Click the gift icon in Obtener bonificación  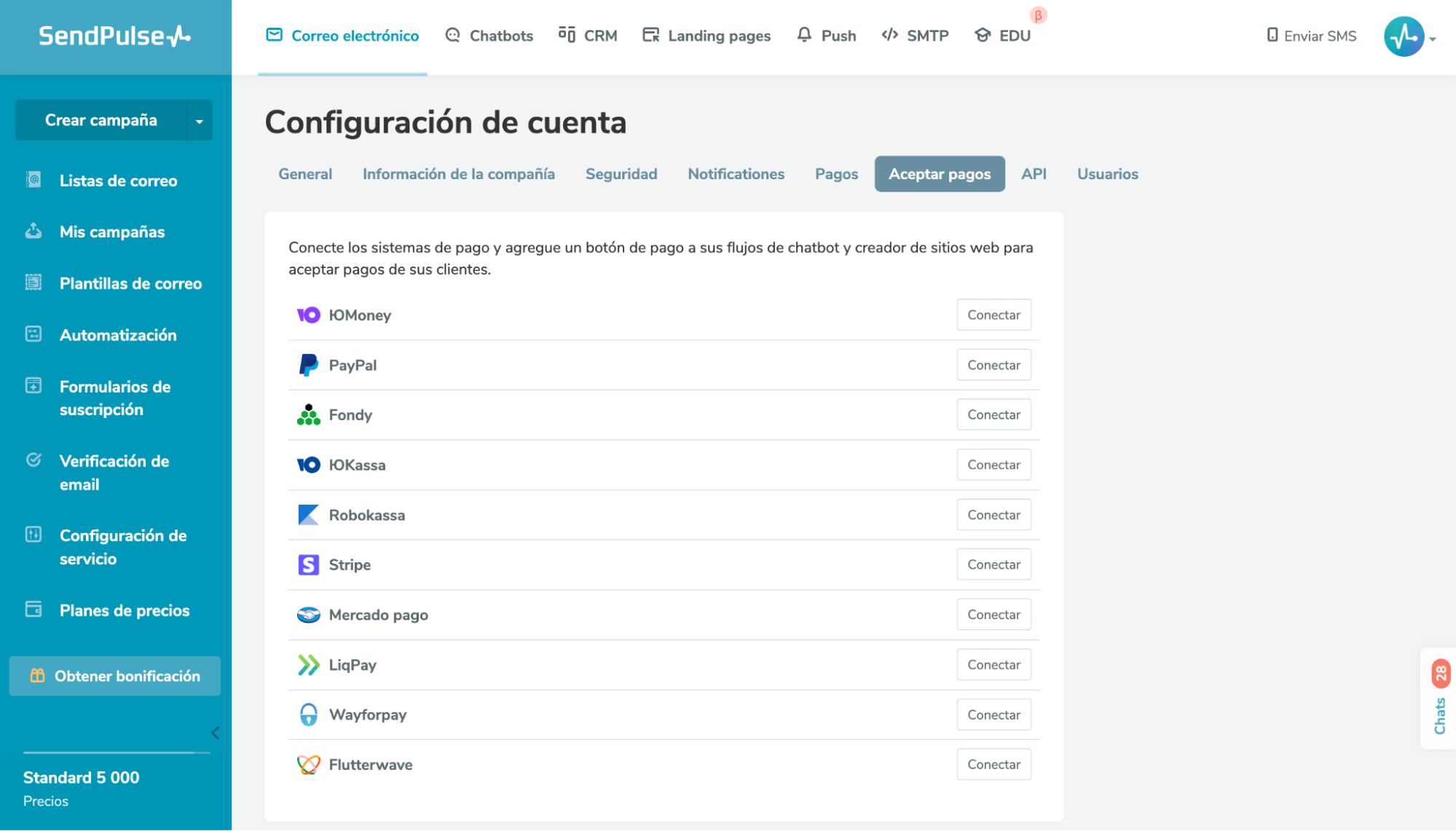pyautogui.click(x=37, y=675)
